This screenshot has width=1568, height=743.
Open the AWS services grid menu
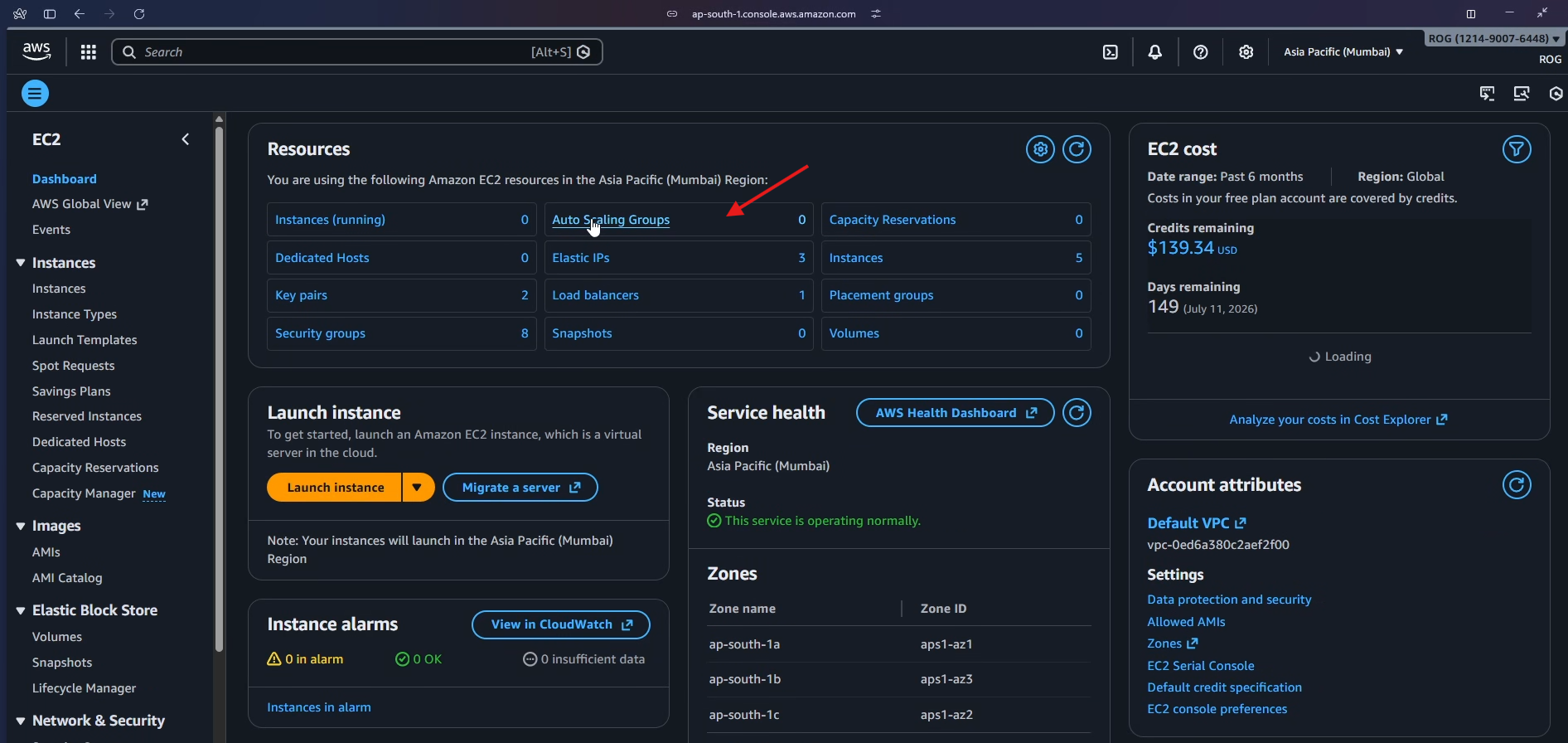pos(88,52)
